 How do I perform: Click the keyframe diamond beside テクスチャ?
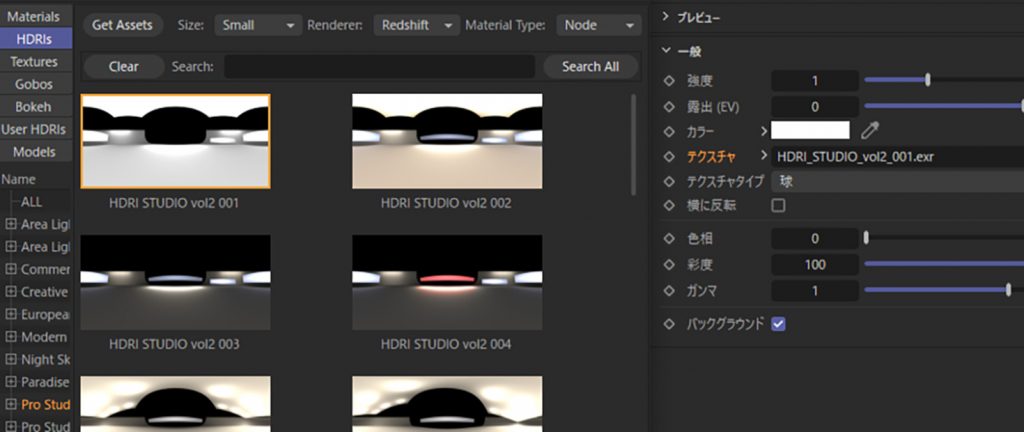(x=670, y=156)
